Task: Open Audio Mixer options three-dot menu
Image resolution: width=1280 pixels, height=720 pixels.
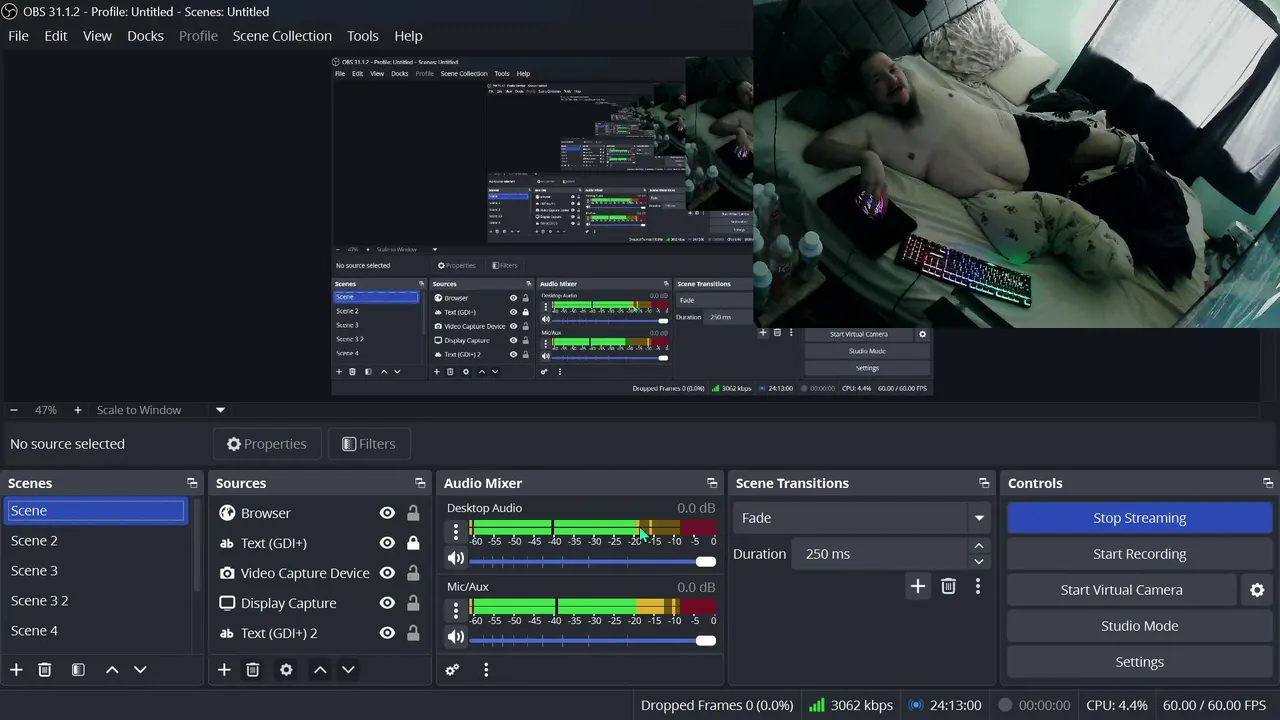Action: point(486,670)
